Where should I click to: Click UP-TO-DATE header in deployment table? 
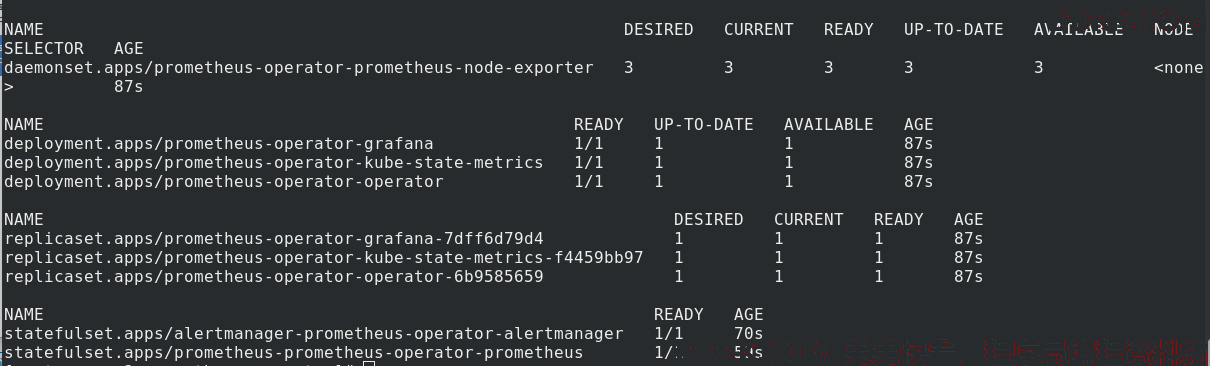704,125
